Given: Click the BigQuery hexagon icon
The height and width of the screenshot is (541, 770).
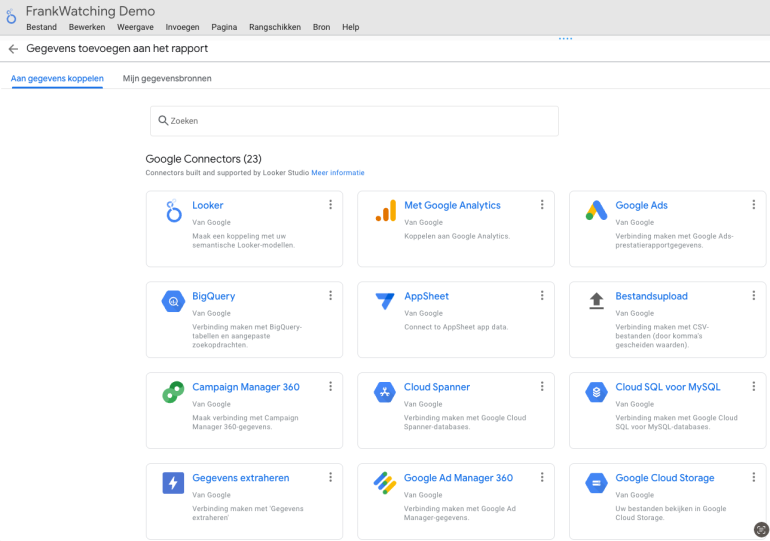Looking at the screenshot, I should coord(173,301).
